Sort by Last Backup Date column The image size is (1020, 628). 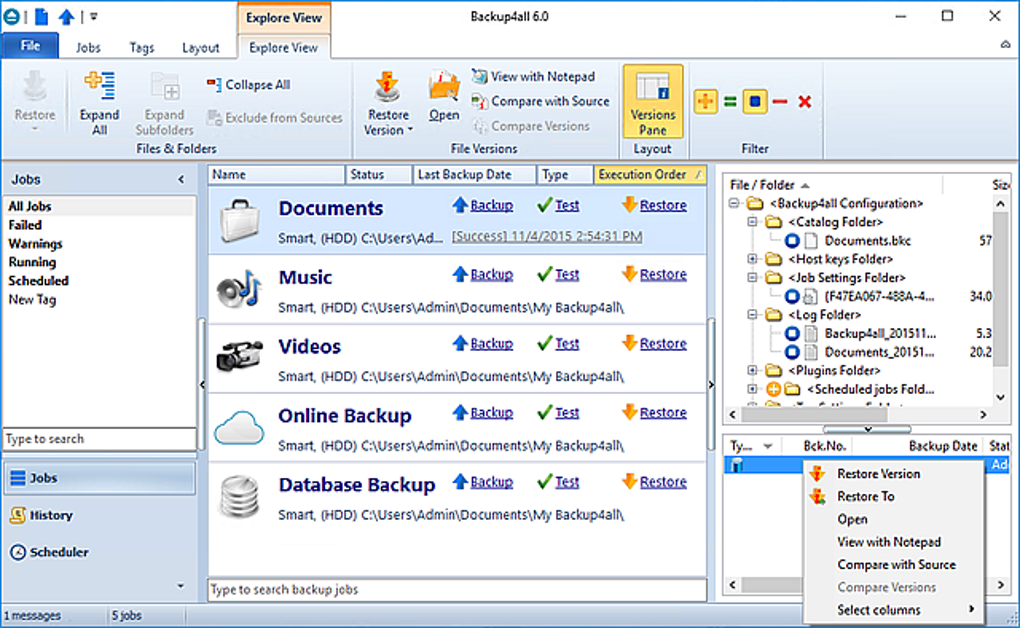point(474,174)
